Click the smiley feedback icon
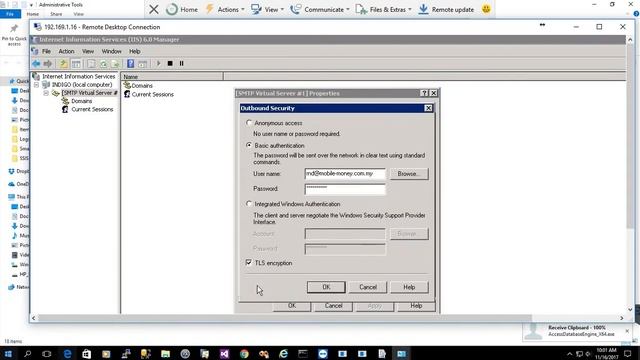This screenshot has width=640, height=360. [x=486, y=9]
